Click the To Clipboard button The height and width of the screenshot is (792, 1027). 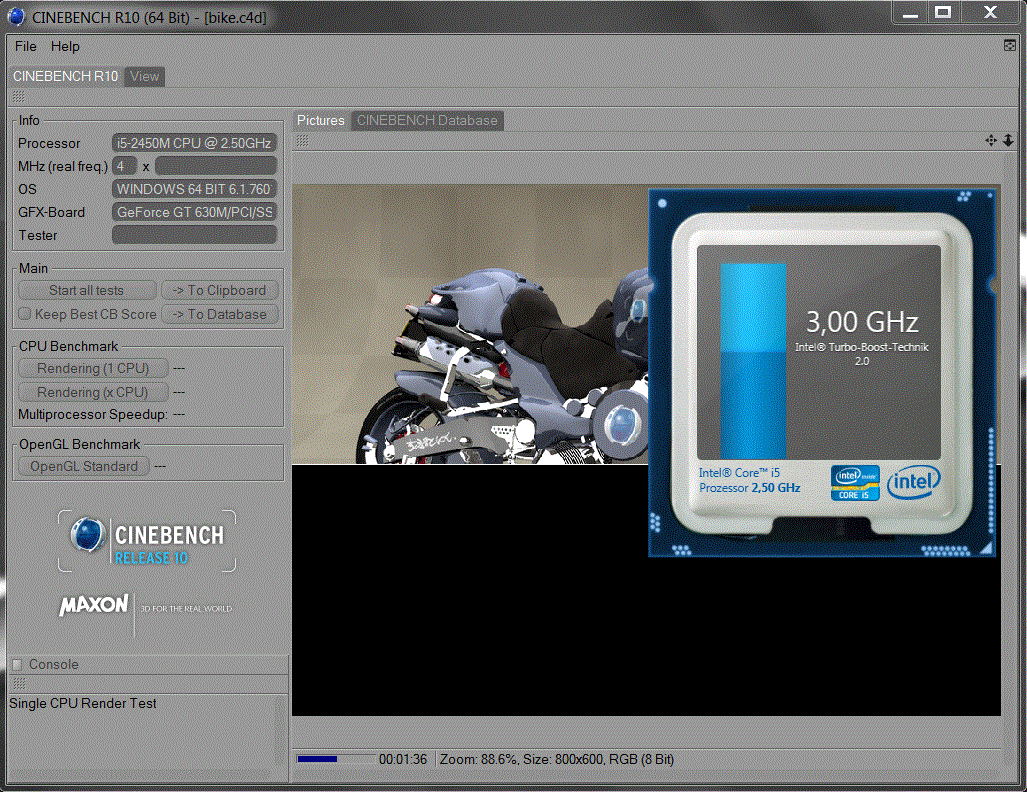pyautogui.click(x=219, y=290)
